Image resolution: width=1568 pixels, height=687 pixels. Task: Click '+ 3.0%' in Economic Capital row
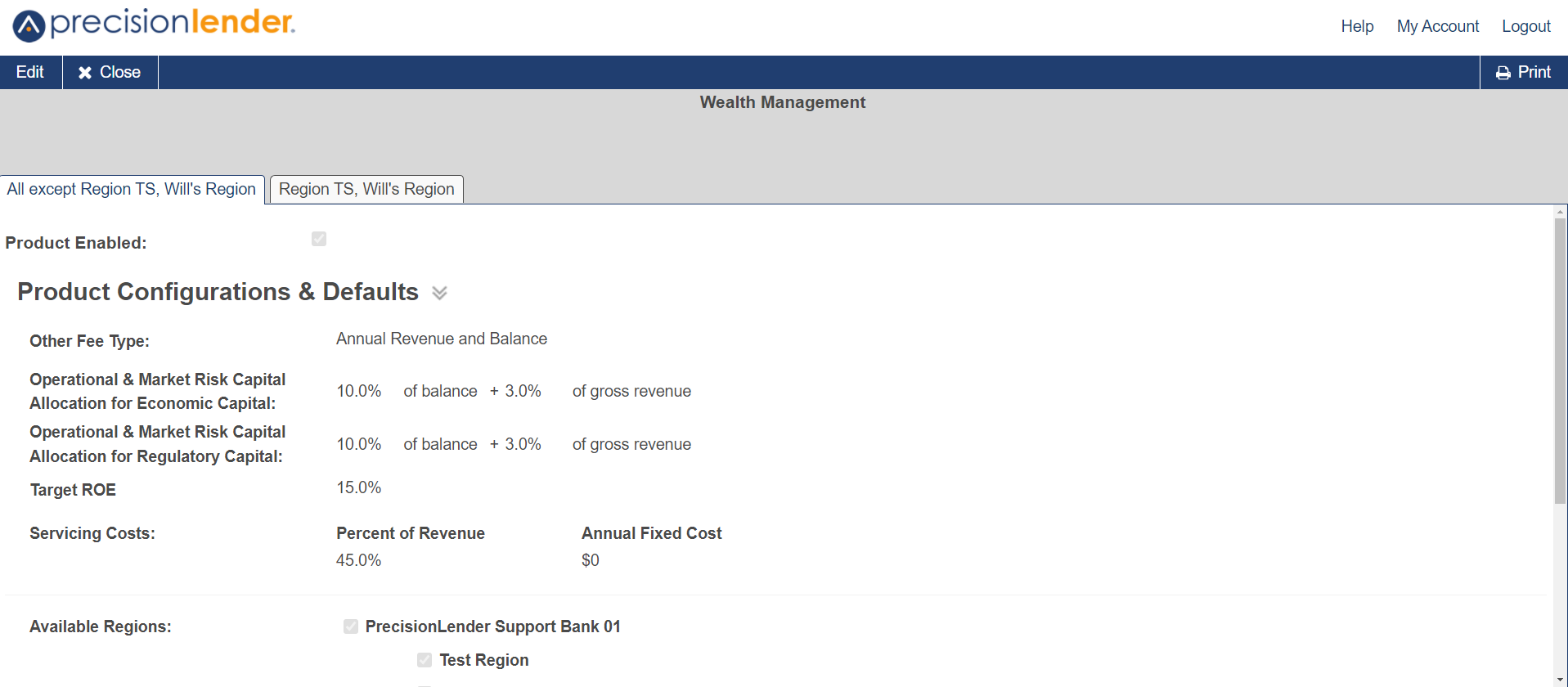tap(515, 391)
